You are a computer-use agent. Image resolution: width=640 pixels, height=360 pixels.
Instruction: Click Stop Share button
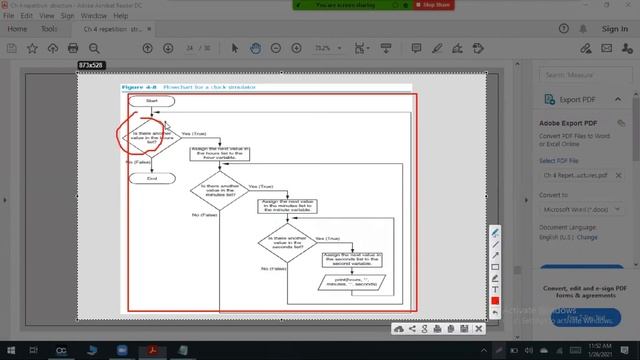tap(433, 5)
